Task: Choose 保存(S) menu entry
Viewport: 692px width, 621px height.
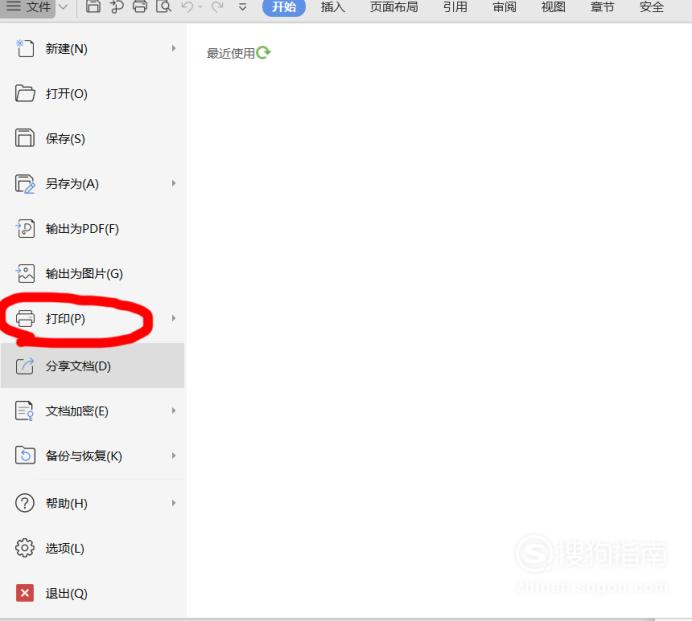Action: (x=93, y=139)
